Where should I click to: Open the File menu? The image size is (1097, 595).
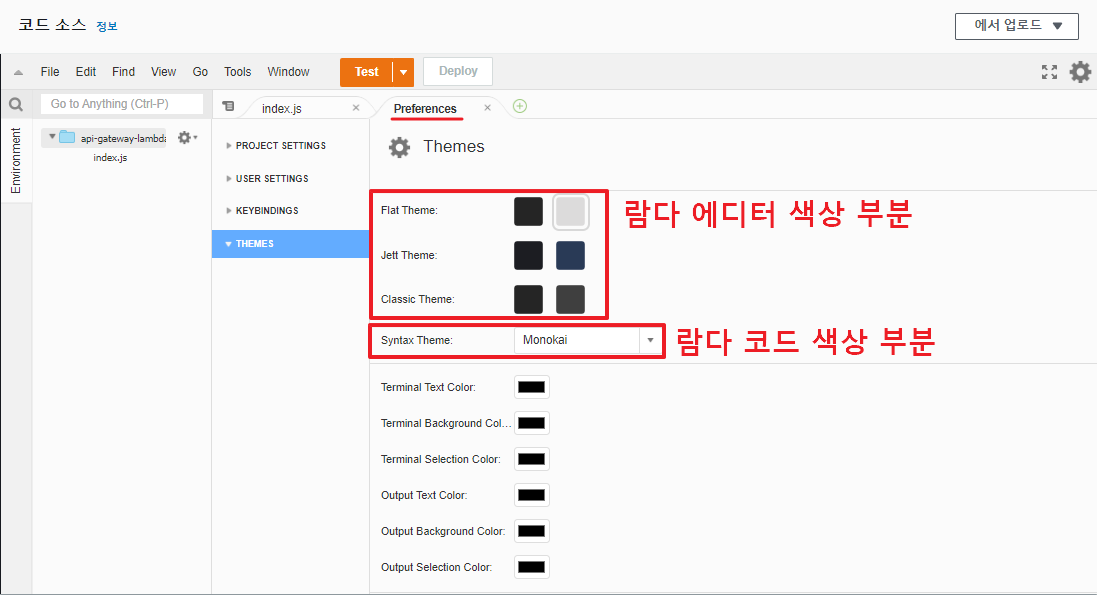[x=50, y=72]
